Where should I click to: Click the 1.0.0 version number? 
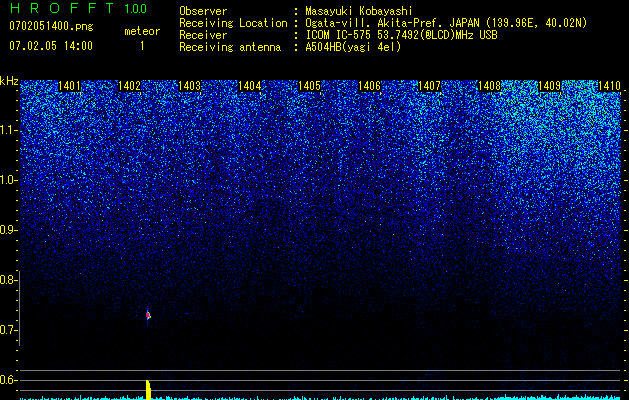(135, 8)
